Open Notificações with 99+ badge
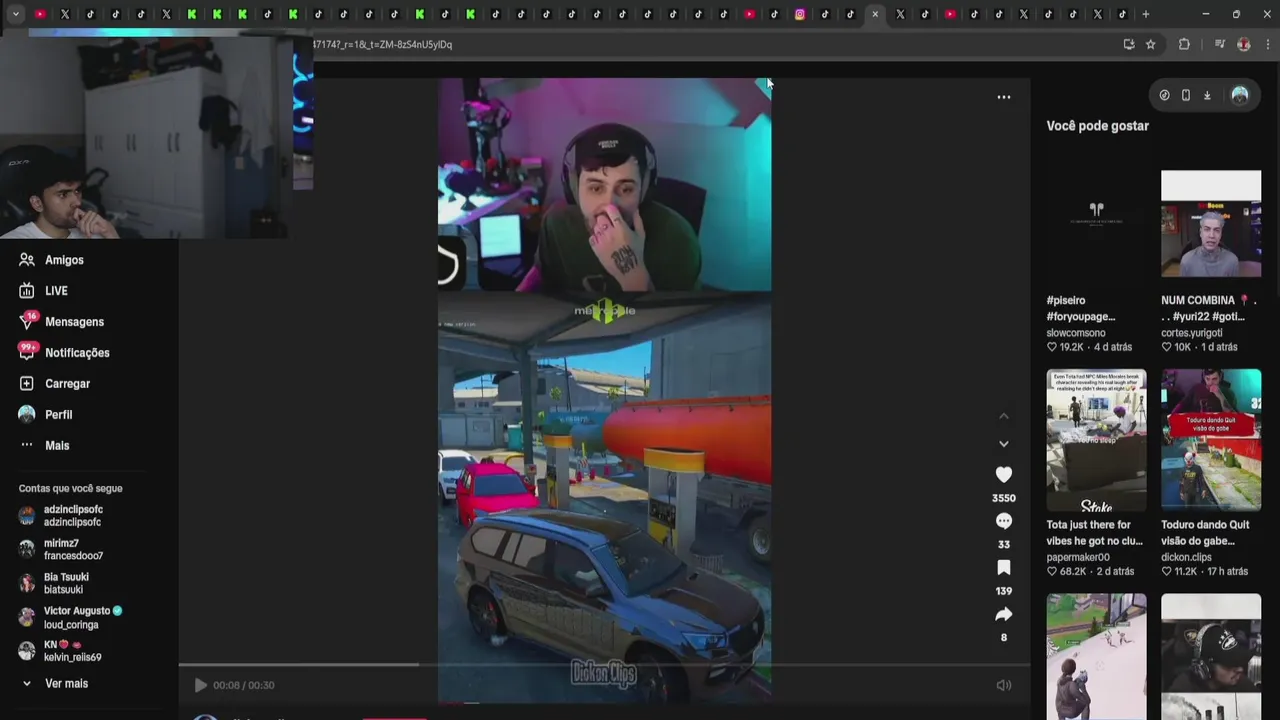This screenshot has height=720, width=1280. [64, 353]
